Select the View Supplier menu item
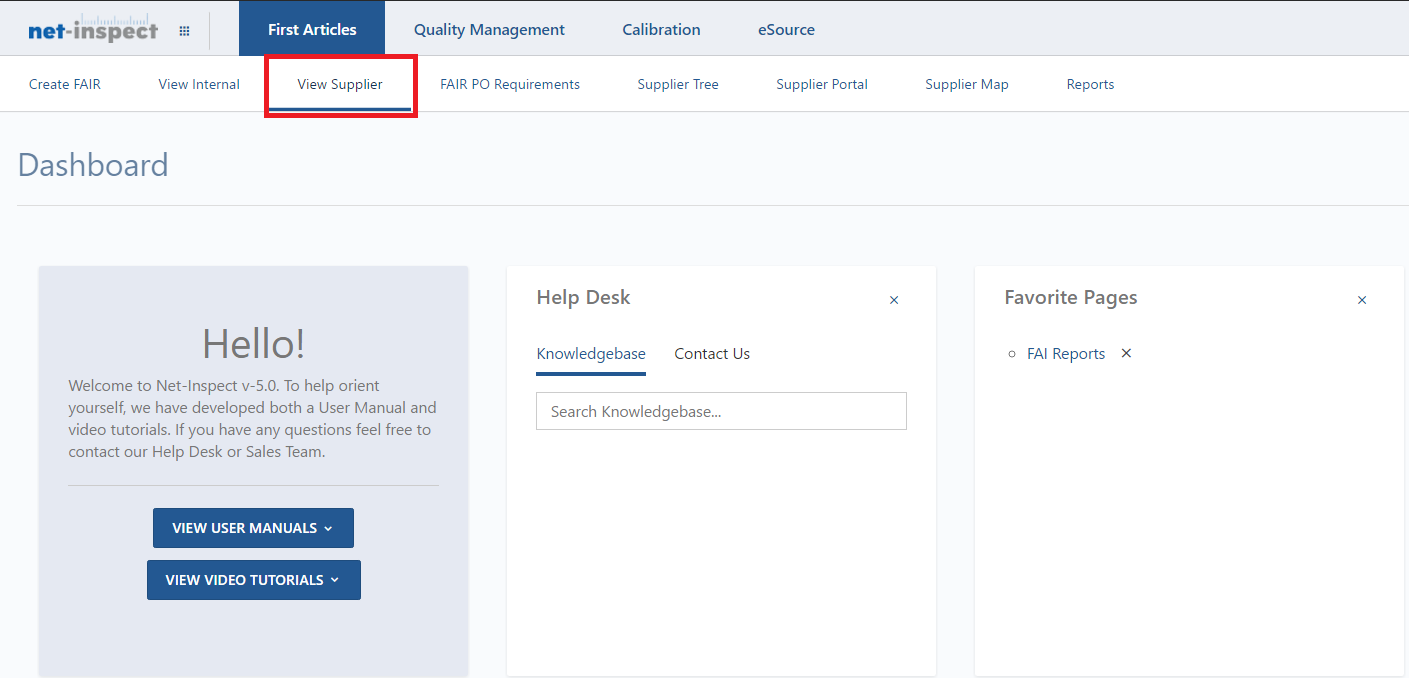This screenshot has width=1409, height=678. pyautogui.click(x=340, y=84)
